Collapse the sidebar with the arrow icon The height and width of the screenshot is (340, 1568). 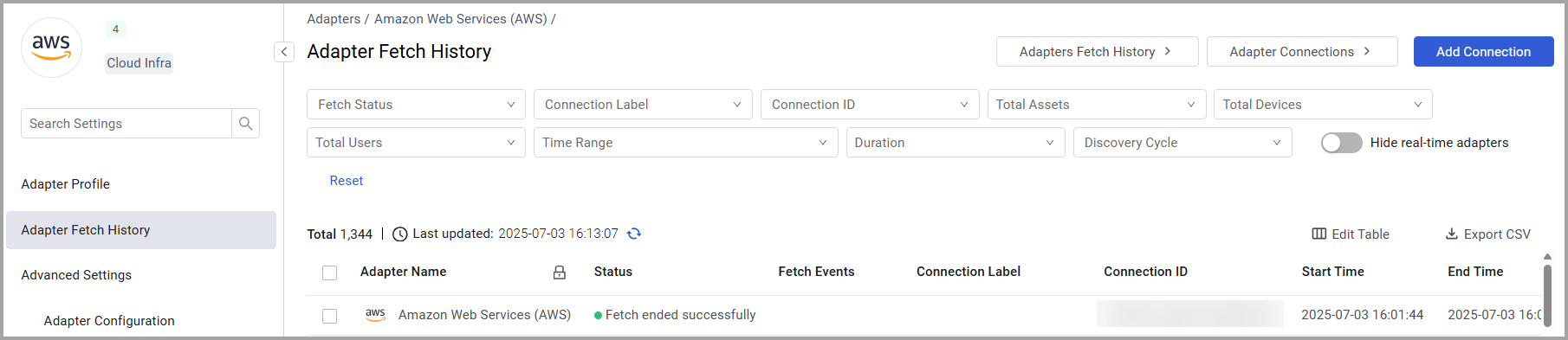pyautogui.click(x=284, y=52)
